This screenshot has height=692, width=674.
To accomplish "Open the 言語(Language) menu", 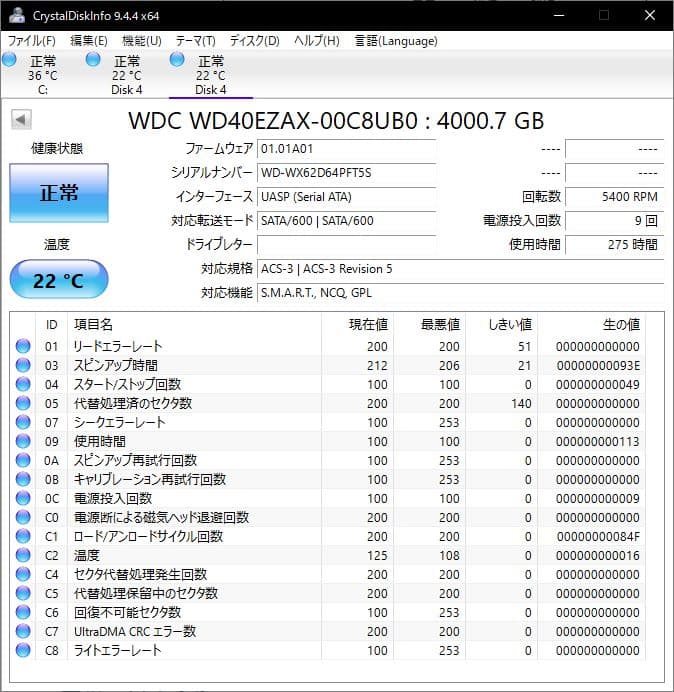I will [396, 41].
